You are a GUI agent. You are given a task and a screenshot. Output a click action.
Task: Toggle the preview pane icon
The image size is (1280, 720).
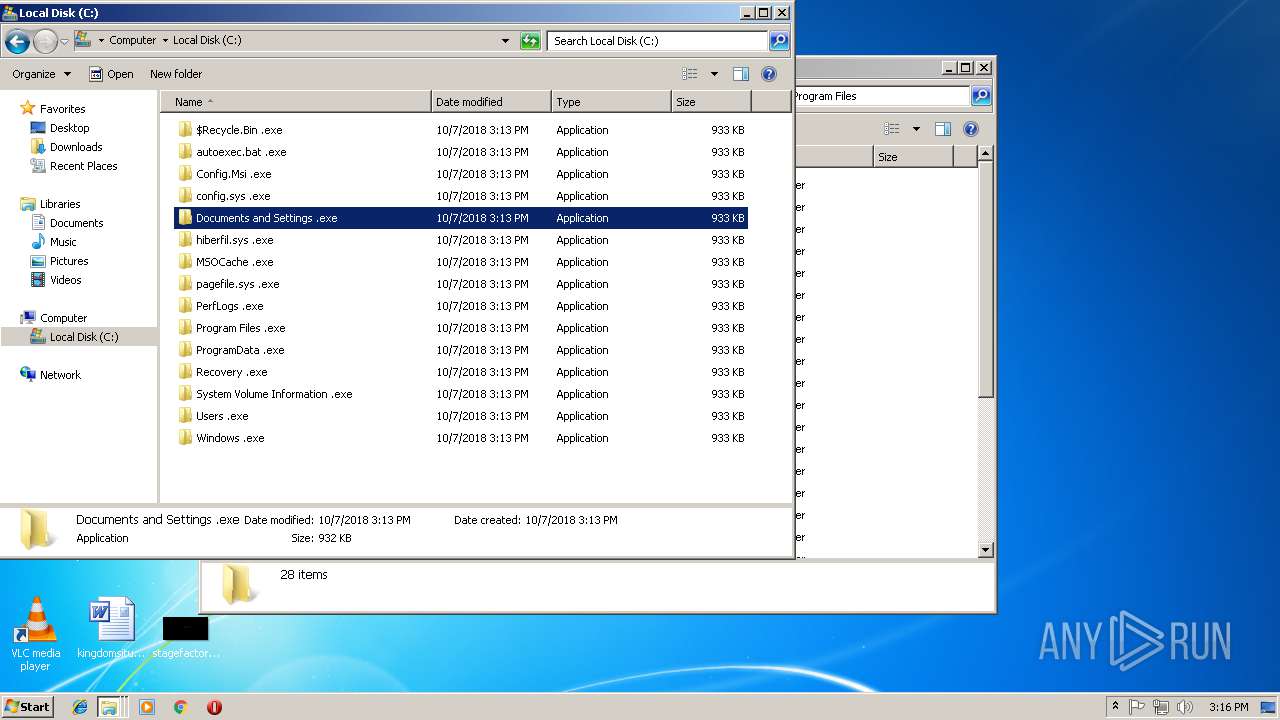coord(741,74)
